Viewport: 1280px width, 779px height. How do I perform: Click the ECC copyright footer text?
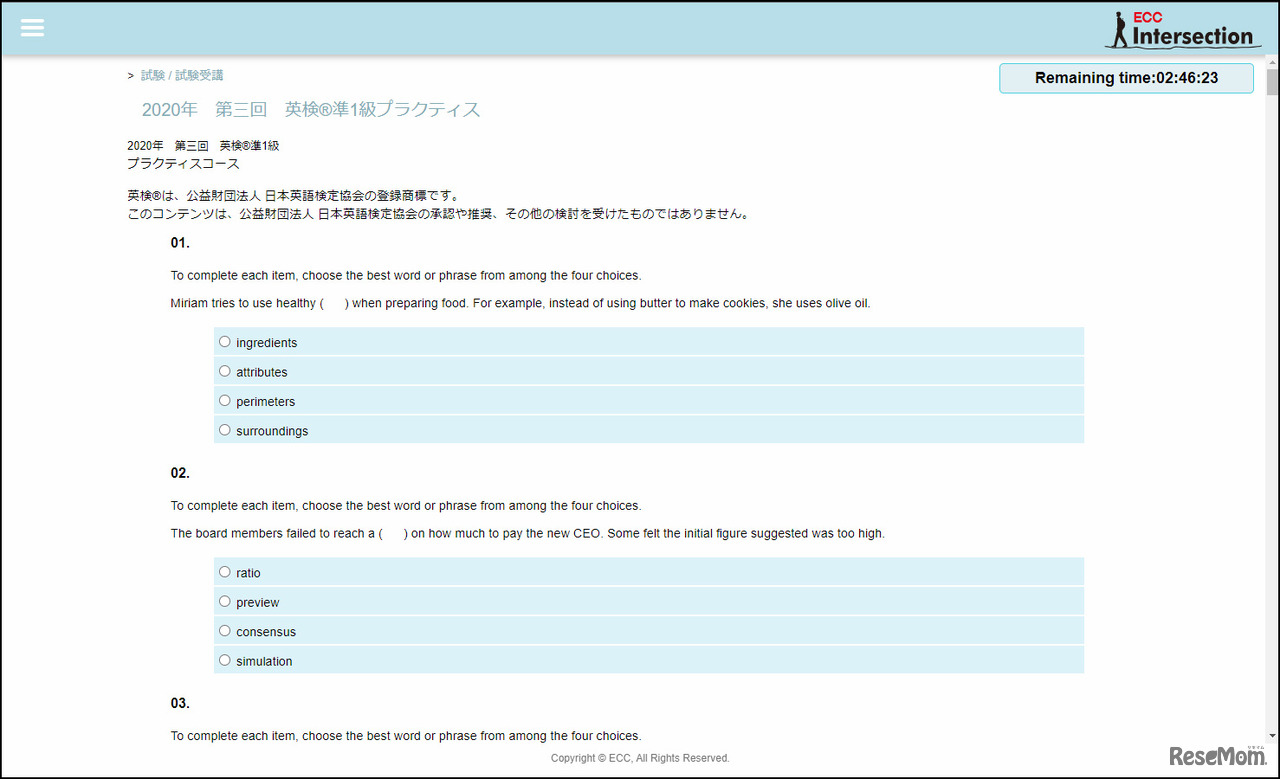(x=640, y=758)
